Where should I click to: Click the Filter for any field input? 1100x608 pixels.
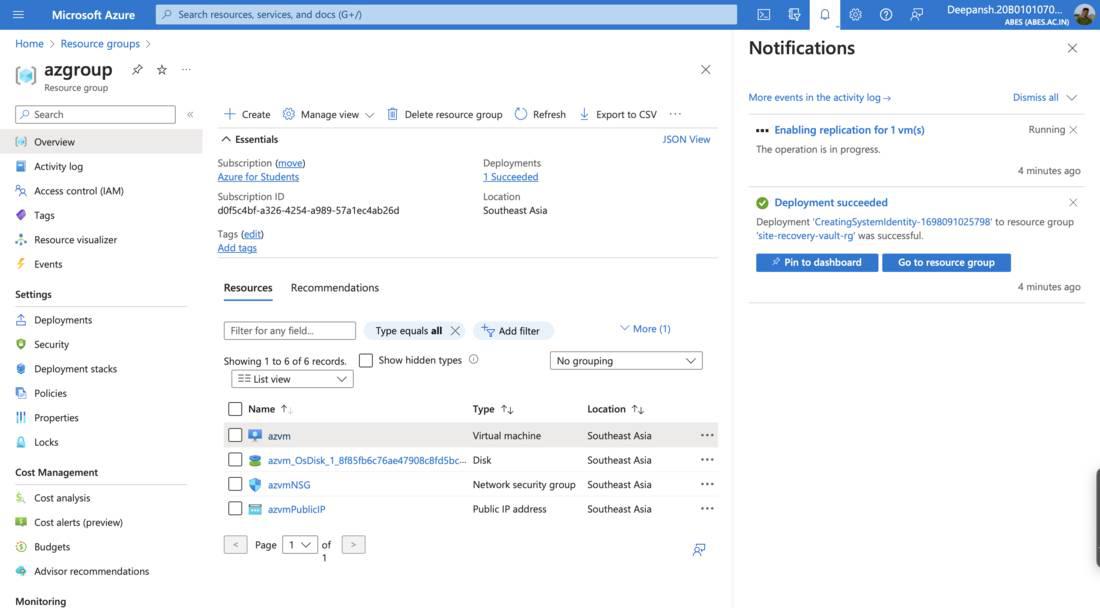tap(290, 331)
